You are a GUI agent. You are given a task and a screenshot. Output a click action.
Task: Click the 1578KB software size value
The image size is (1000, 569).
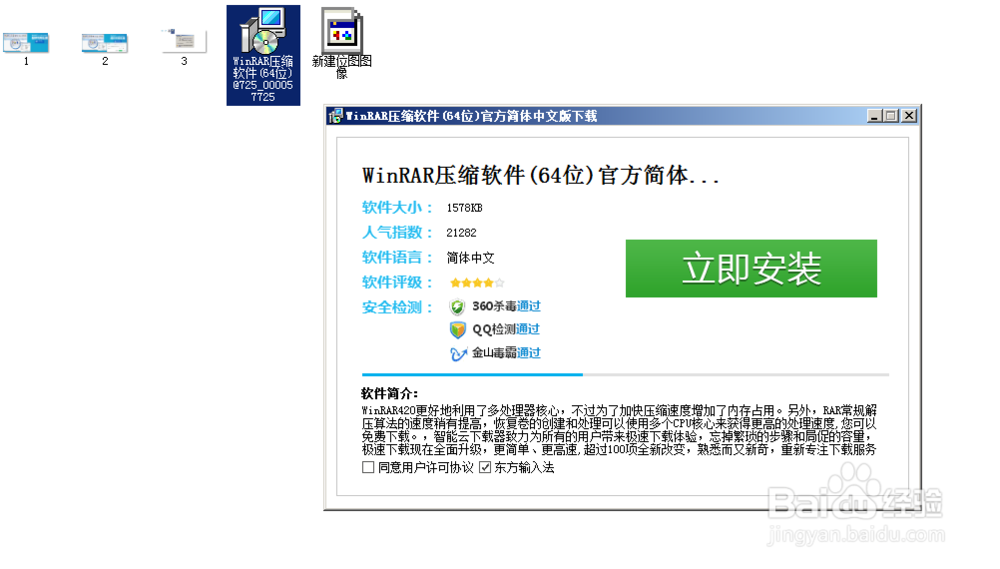pos(464,208)
